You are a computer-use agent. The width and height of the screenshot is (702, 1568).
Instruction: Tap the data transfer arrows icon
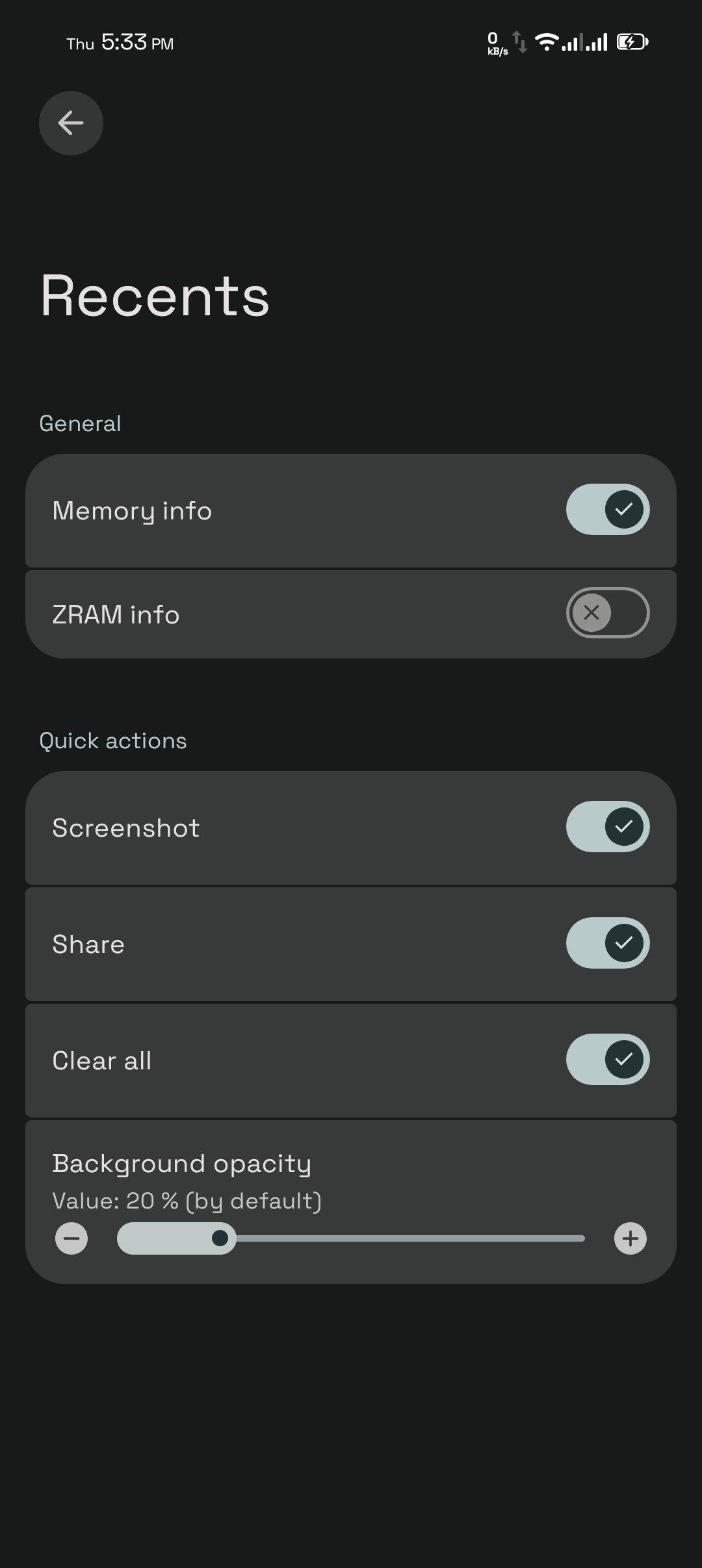(x=520, y=43)
